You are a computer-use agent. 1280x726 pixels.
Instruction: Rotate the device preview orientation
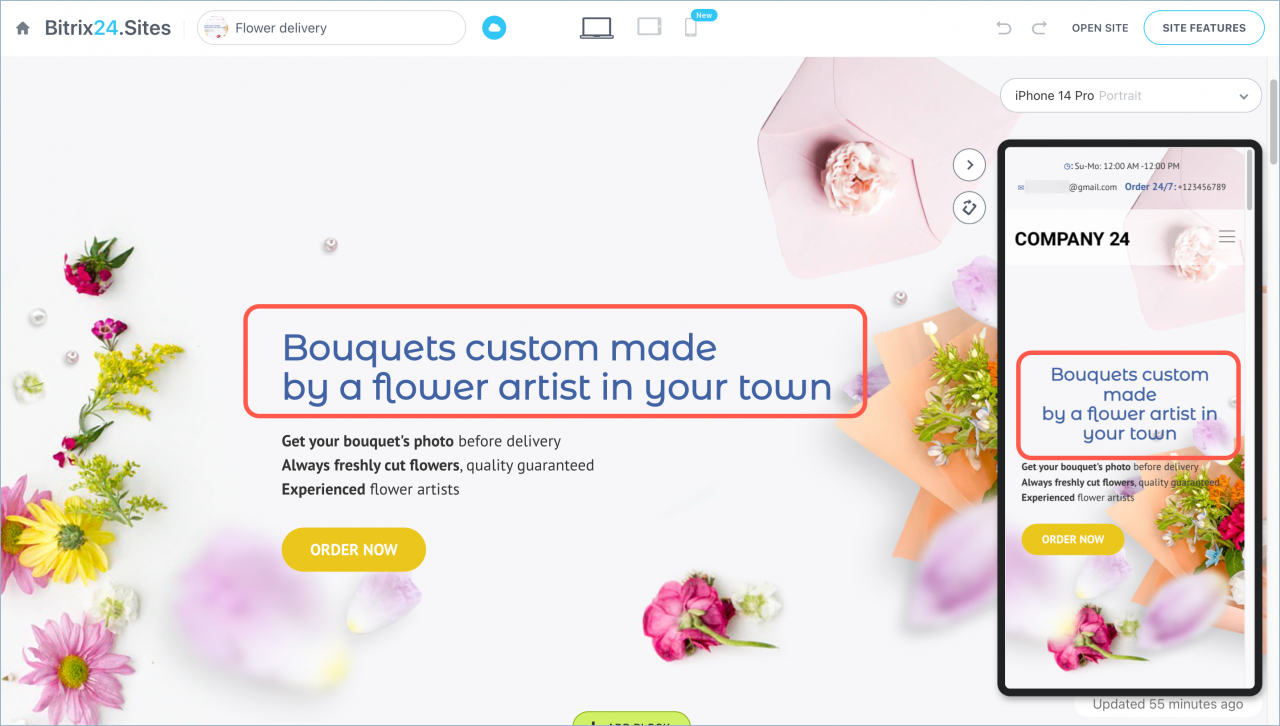click(x=969, y=208)
